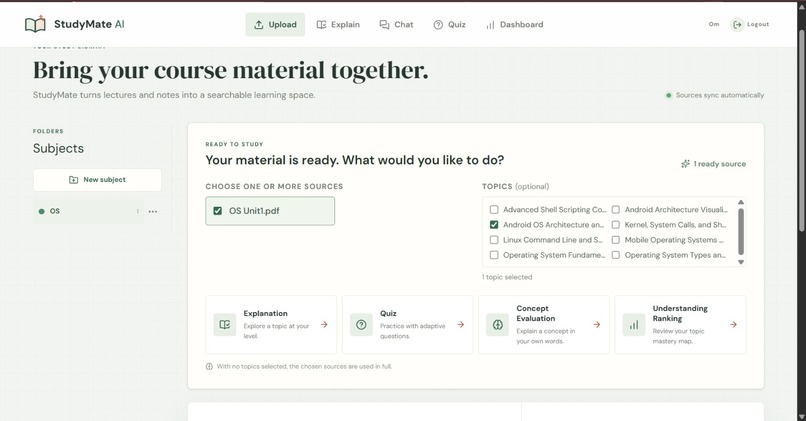
Task: Check Kernel, System Calls topic
Action: [615, 225]
